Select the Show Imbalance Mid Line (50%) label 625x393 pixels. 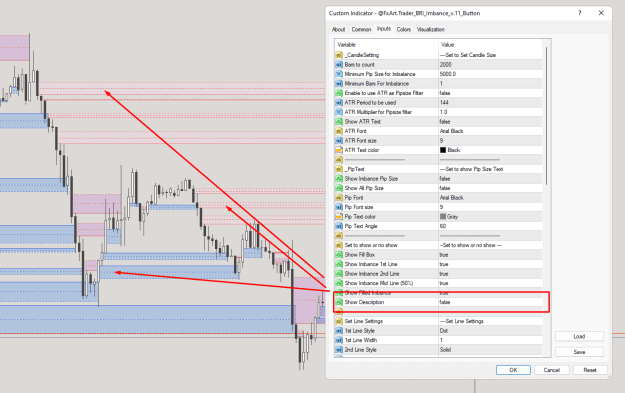tap(379, 283)
